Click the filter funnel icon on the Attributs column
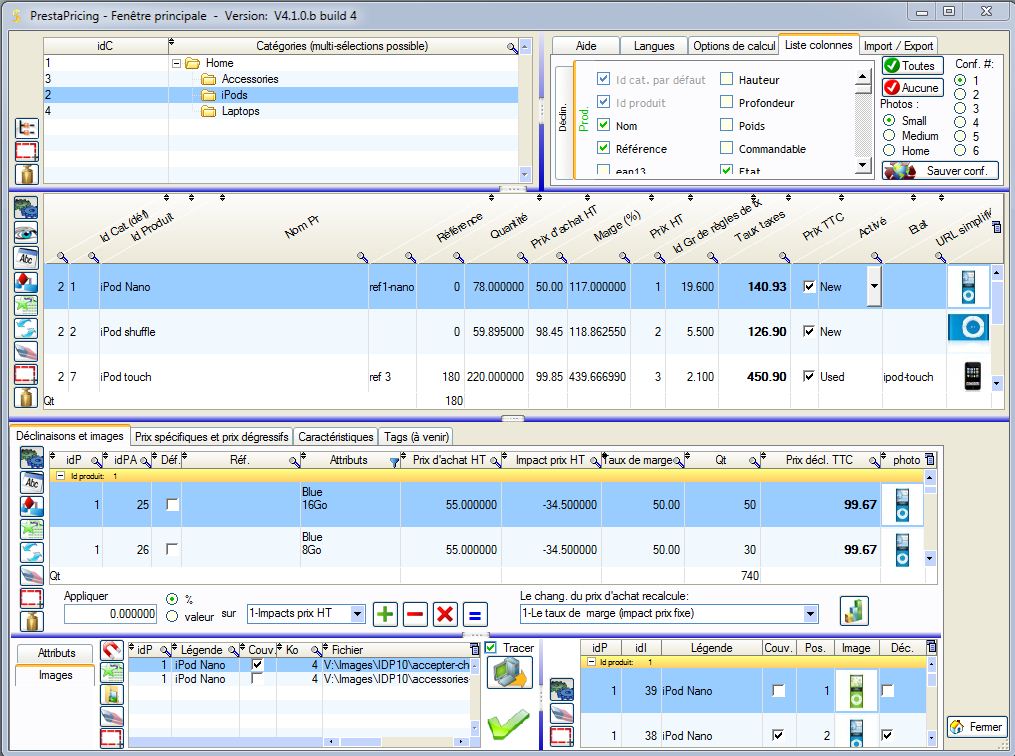 (394, 461)
